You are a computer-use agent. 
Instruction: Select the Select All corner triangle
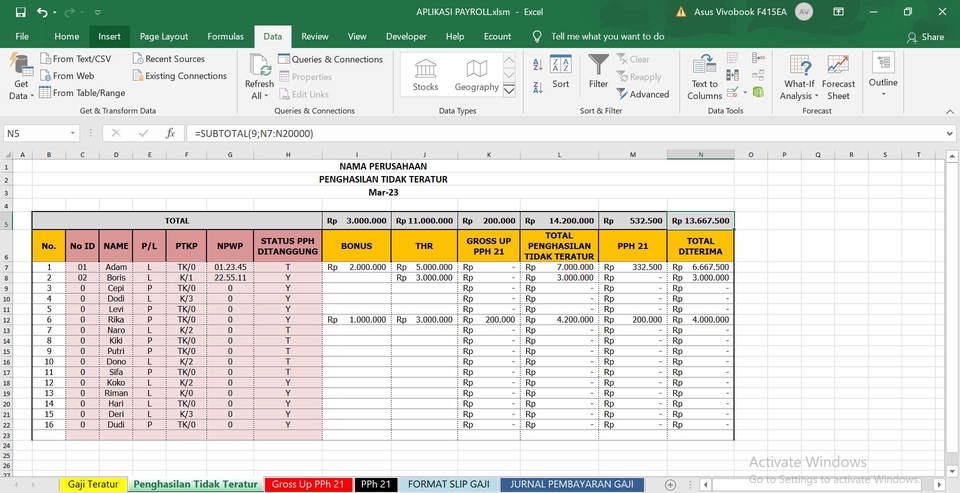[x=7, y=155]
